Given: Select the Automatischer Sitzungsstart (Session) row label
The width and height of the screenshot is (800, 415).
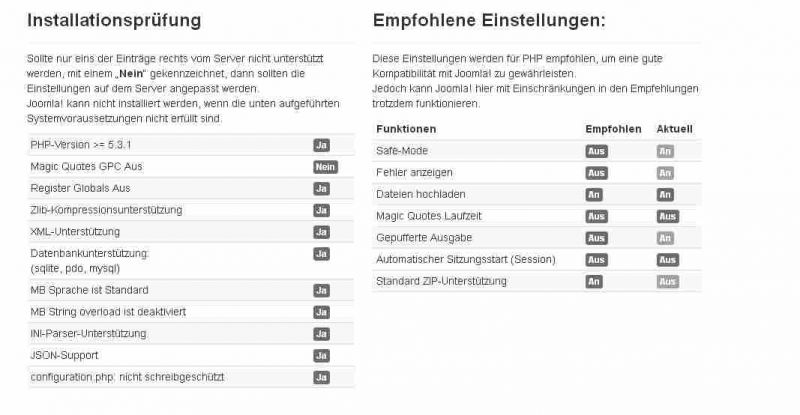Looking at the screenshot, I should (466, 259).
